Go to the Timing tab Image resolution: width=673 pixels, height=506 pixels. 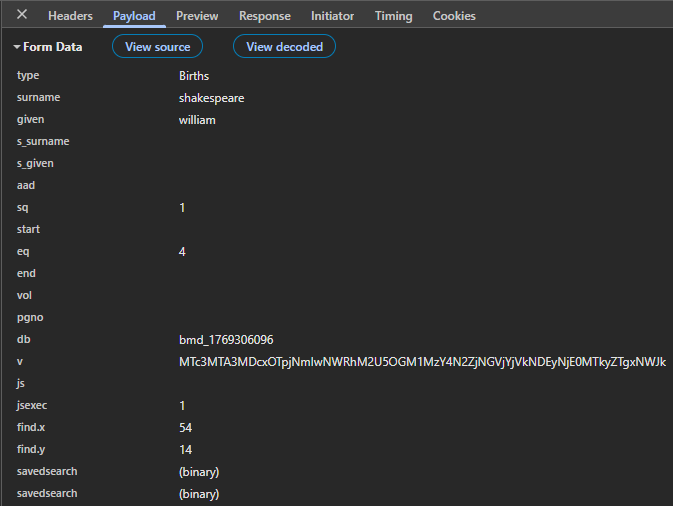click(x=393, y=16)
